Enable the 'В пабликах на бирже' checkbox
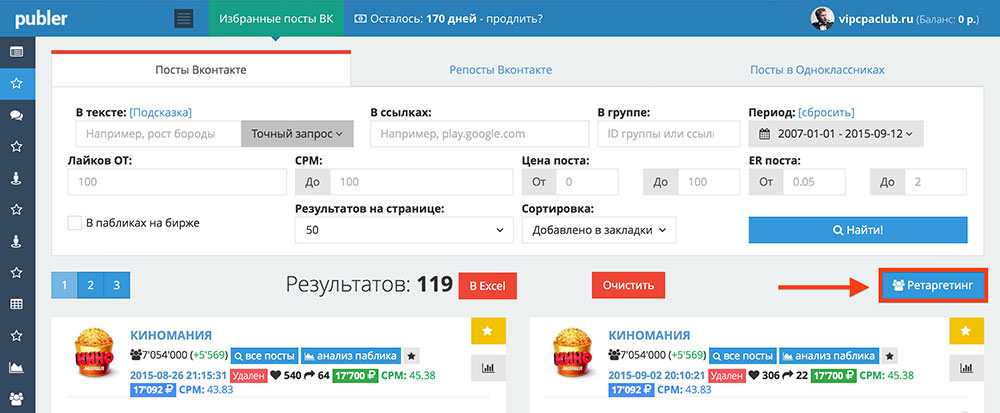1000x413 pixels. click(75, 223)
